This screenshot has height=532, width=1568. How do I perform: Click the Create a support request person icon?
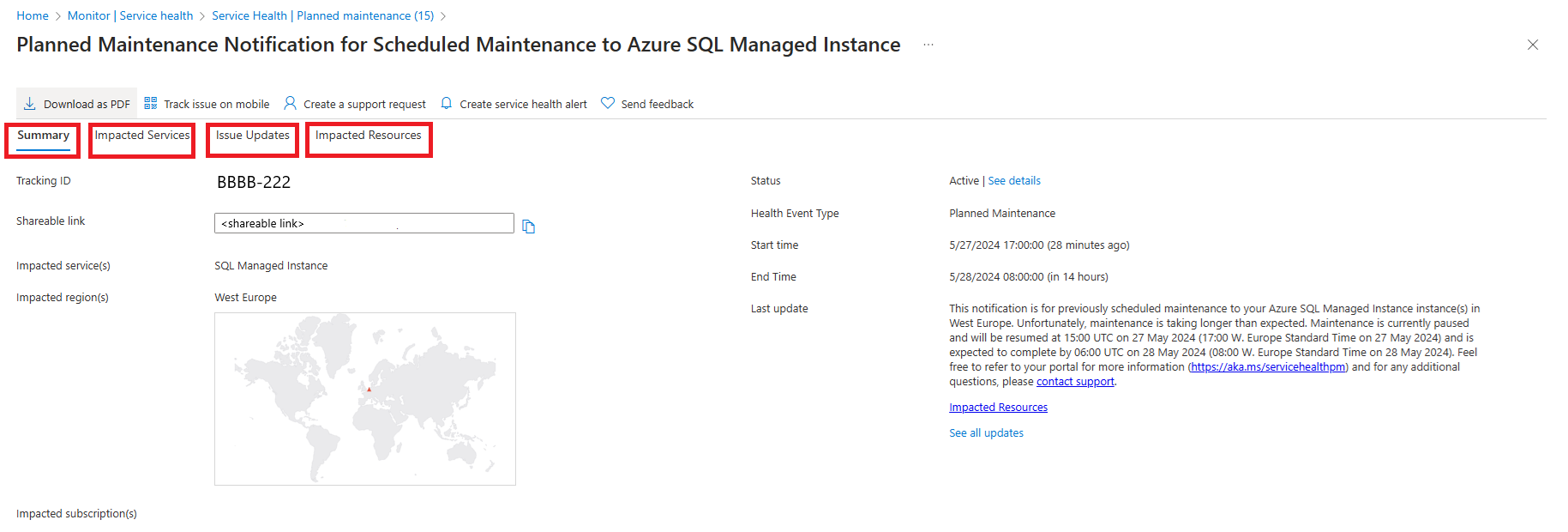(291, 103)
